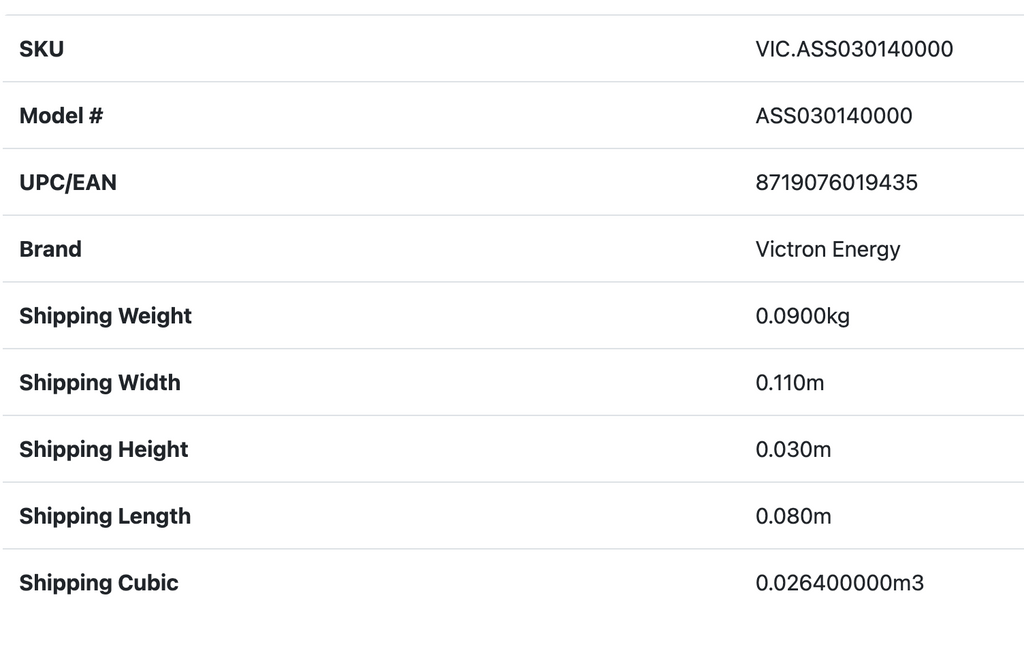The image size is (1024, 651).
Task: Click the Model # label
Action: click(x=61, y=116)
